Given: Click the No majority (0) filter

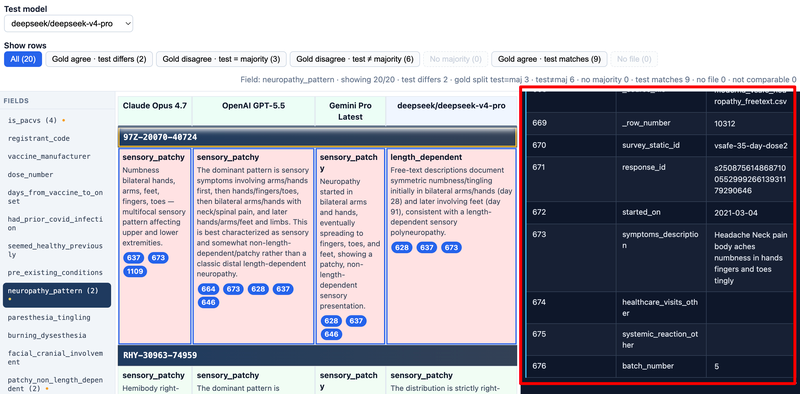Looking at the screenshot, I should (x=456, y=59).
